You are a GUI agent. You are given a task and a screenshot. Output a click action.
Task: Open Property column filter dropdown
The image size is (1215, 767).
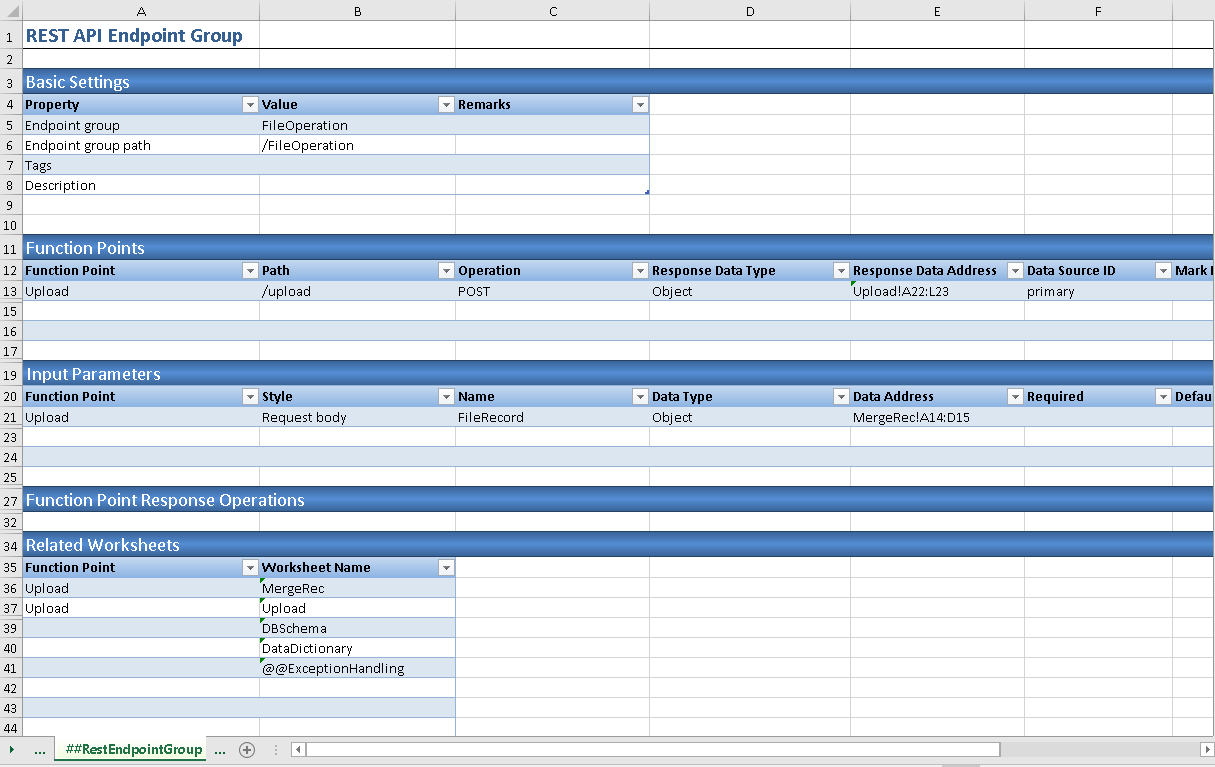tap(250, 105)
